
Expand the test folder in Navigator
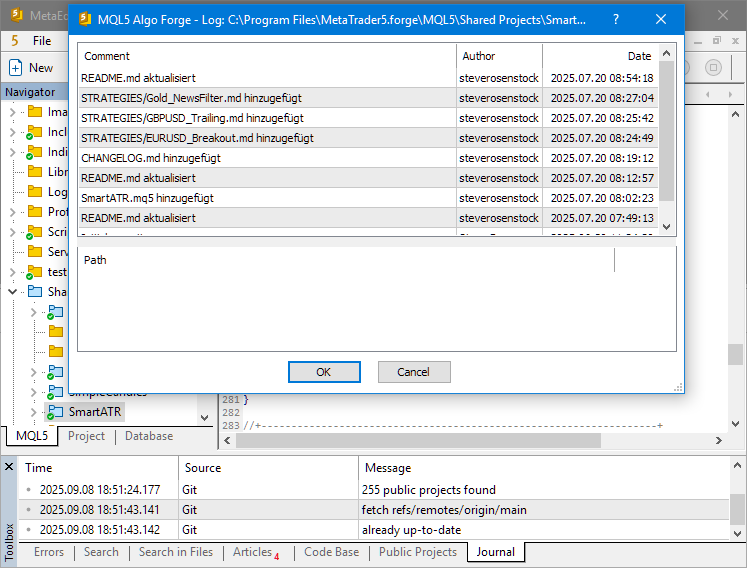pos(12,272)
